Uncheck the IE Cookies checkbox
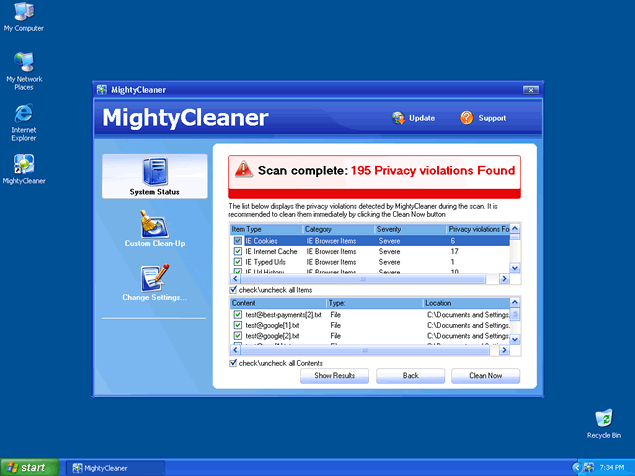 [237, 241]
